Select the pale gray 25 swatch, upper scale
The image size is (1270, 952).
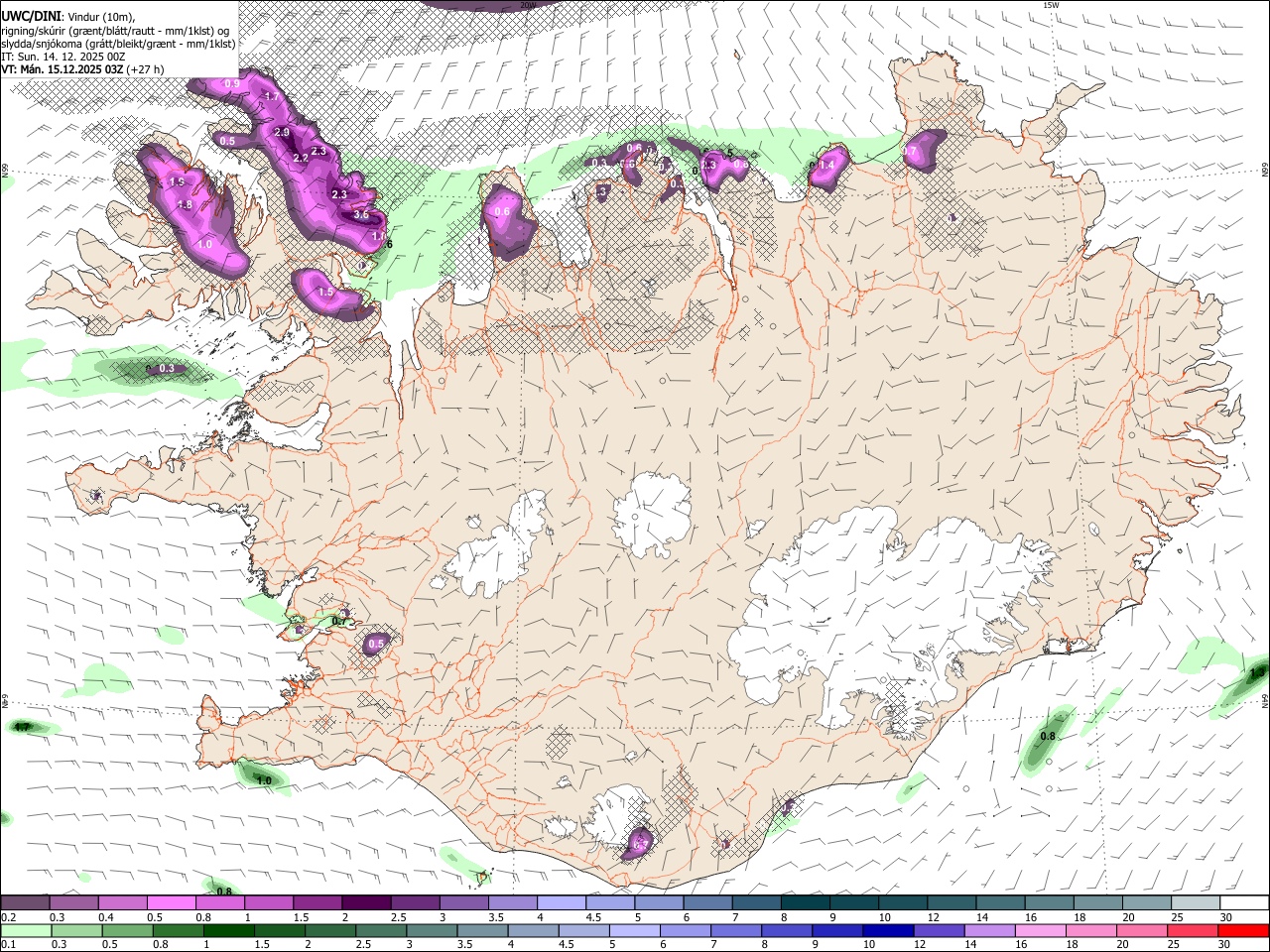tap(1196, 903)
